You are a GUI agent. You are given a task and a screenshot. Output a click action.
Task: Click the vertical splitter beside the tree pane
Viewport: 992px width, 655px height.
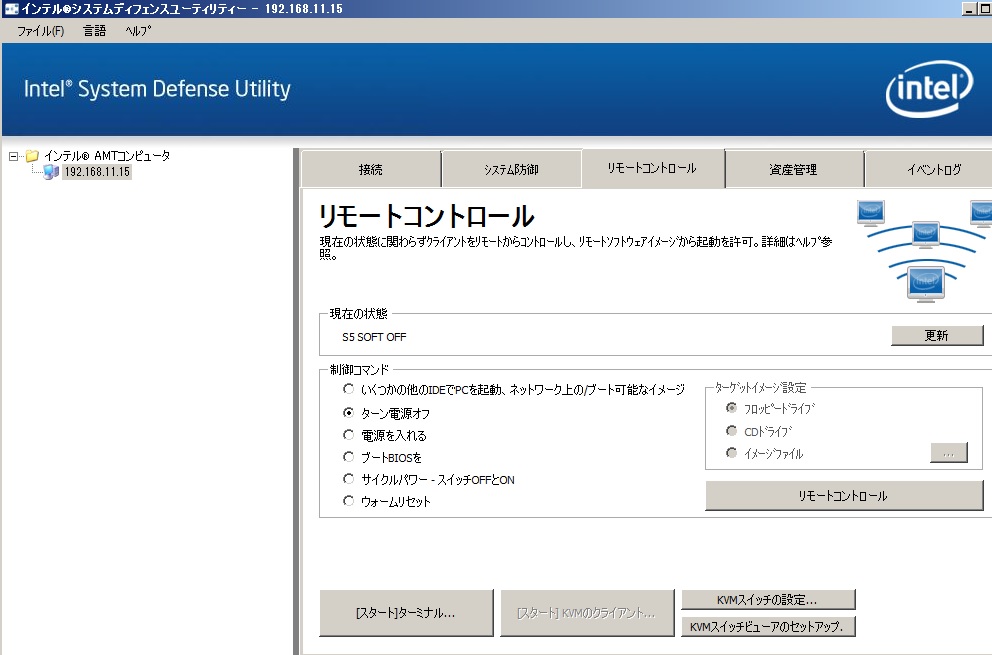coord(297,401)
